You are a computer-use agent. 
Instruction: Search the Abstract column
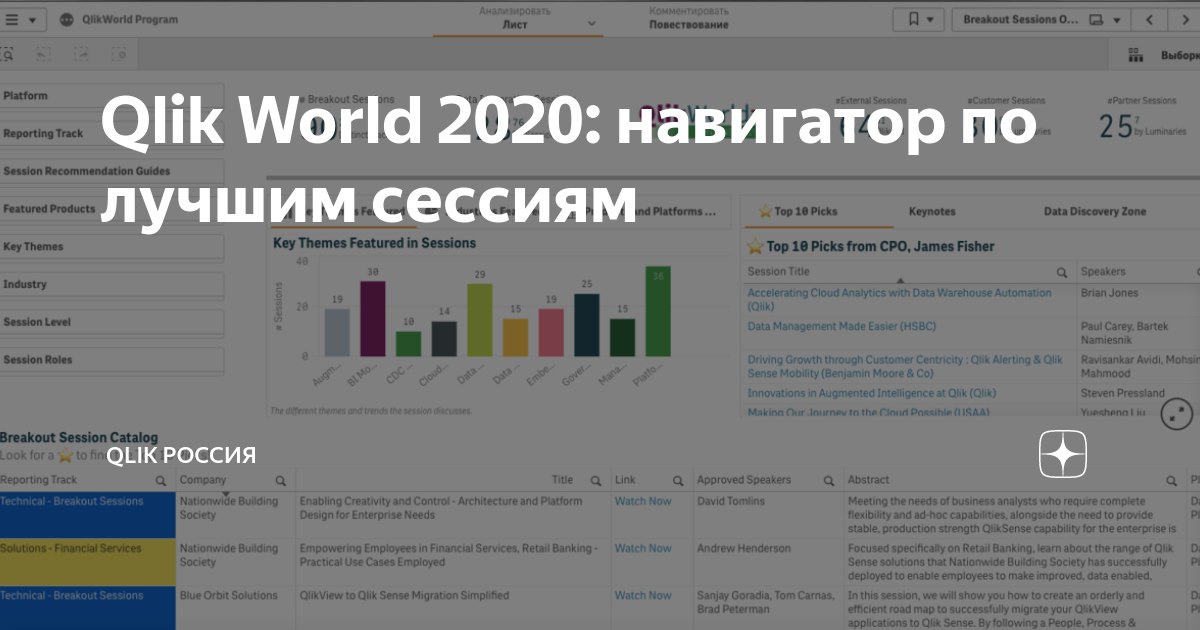[1174, 481]
